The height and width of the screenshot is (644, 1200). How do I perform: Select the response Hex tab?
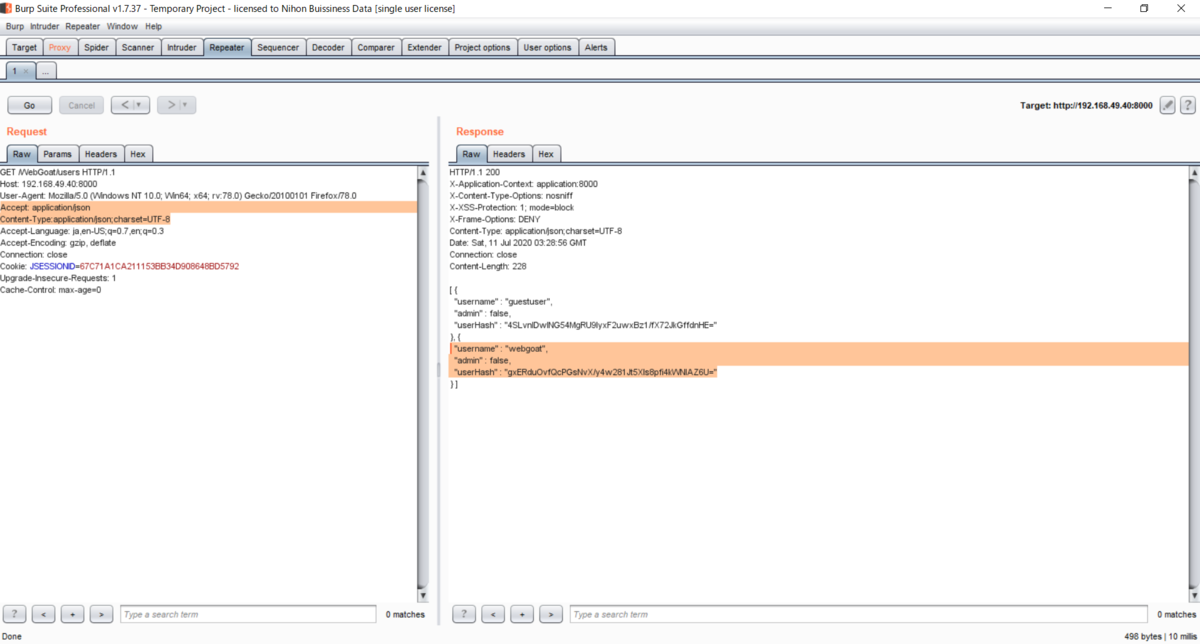tap(546, 154)
